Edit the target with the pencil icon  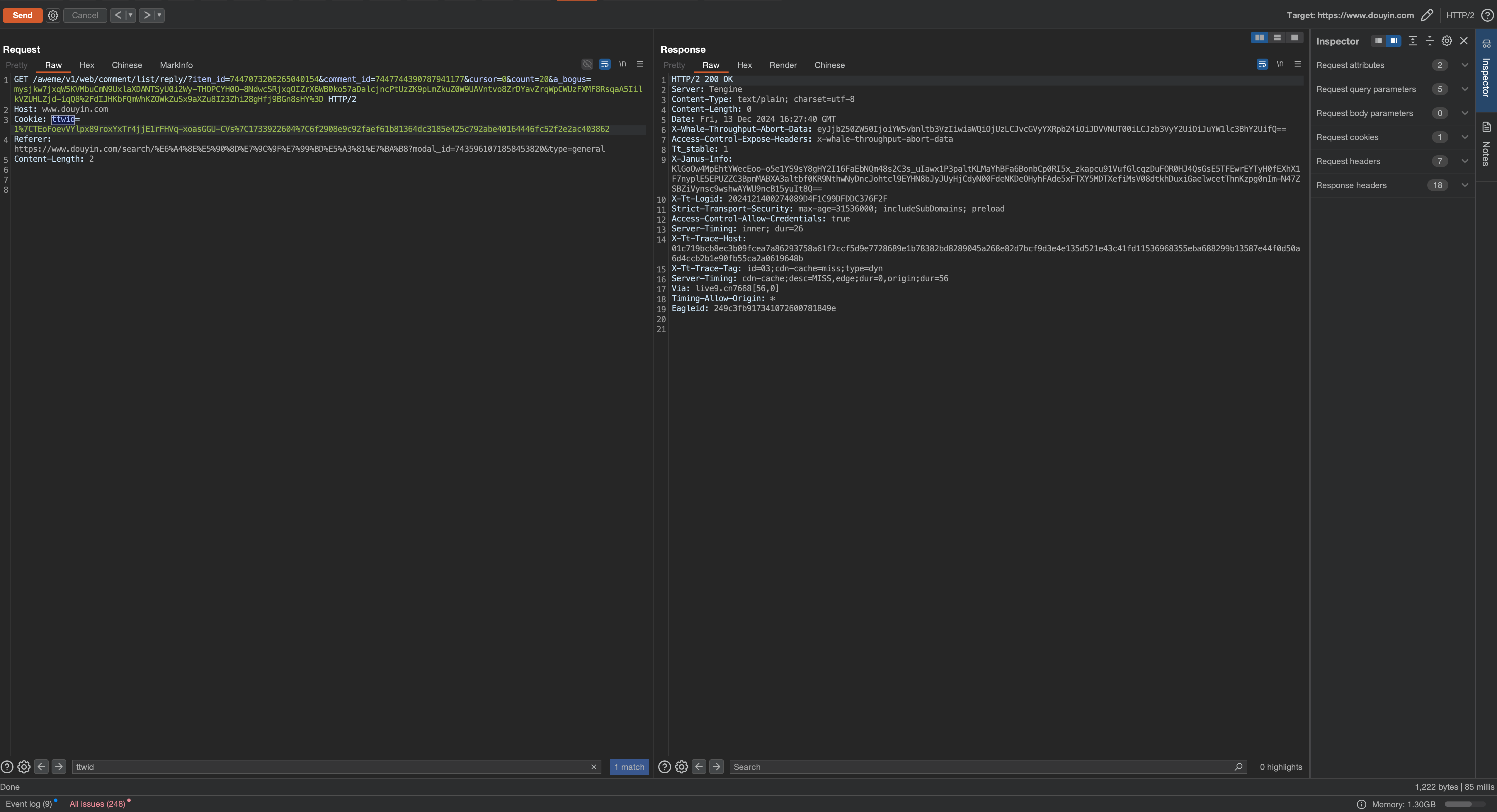[x=1427, y=15]
